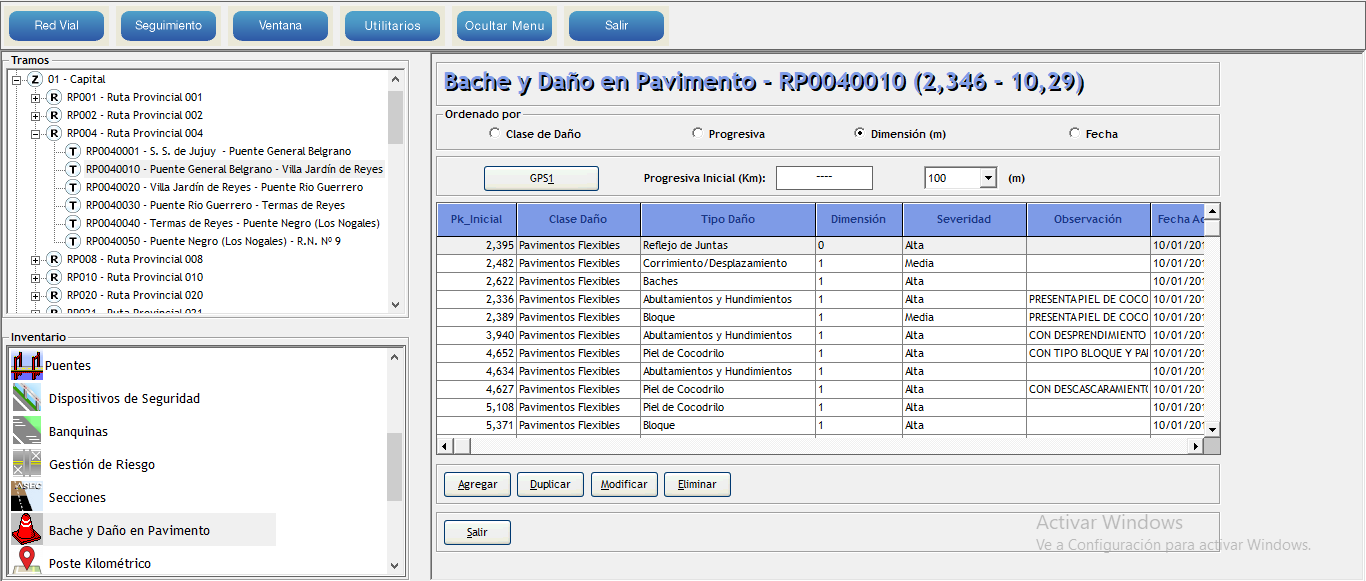Click the Poste Kilométrico pin icon
The width and height of the screenshot is (1366, 581).
pos(27,562)
